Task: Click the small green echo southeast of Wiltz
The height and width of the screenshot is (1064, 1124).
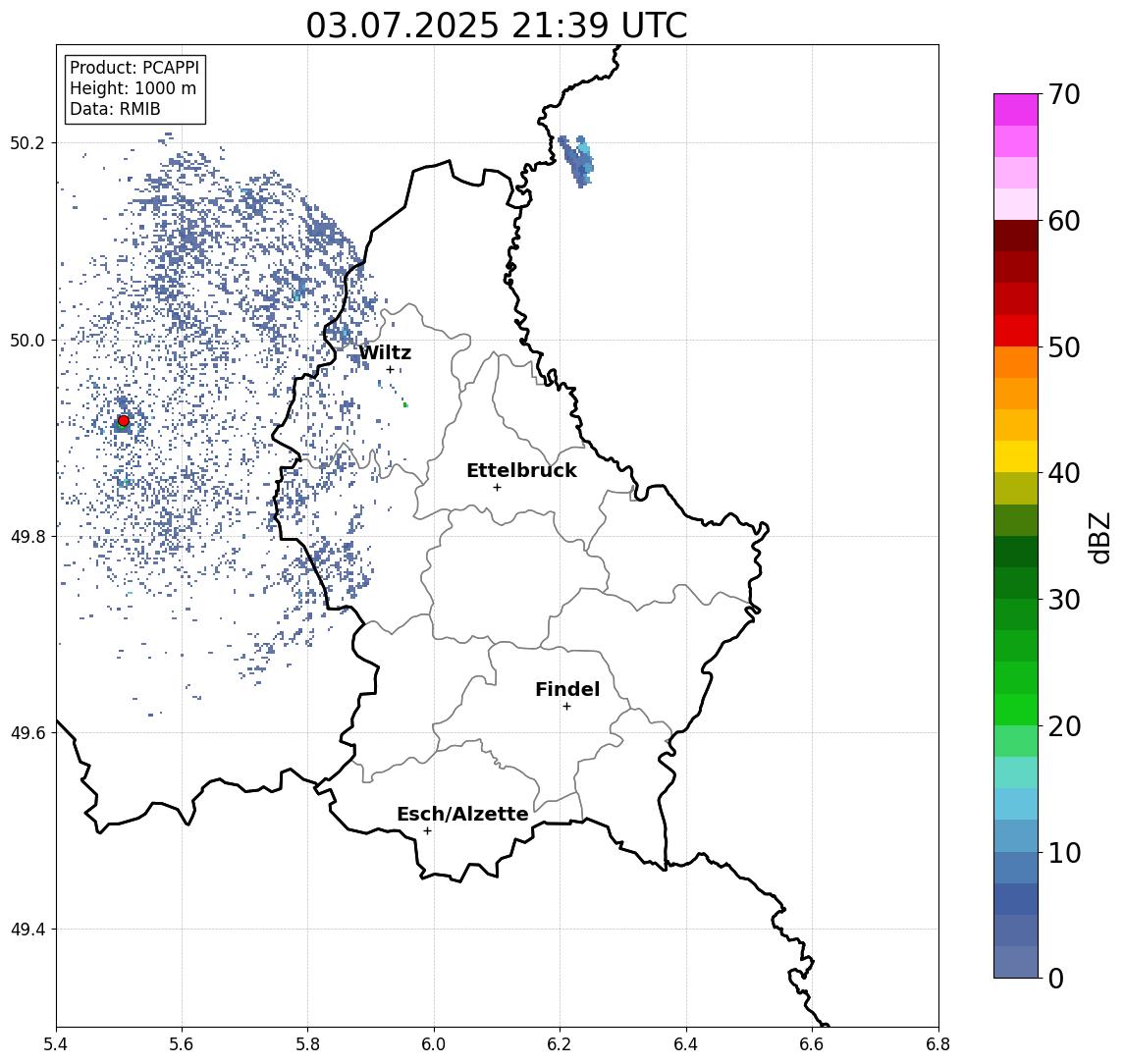Action: coord(405,405)
